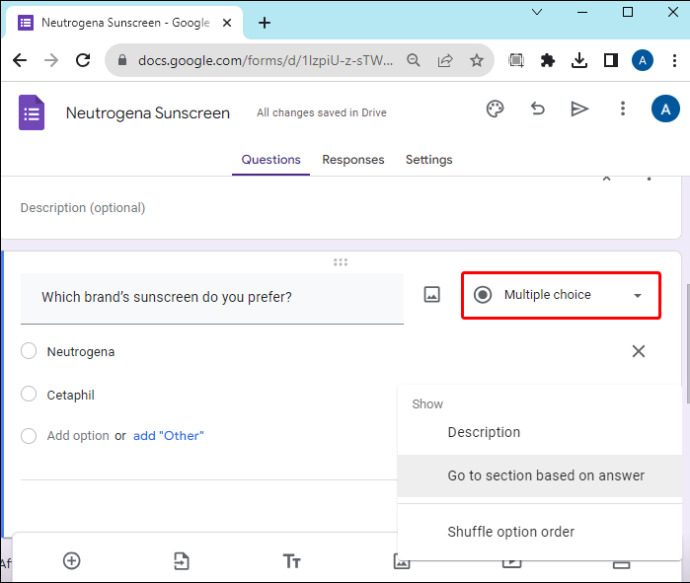
Task: Collapse the section with the chevron
Action: 606,178
